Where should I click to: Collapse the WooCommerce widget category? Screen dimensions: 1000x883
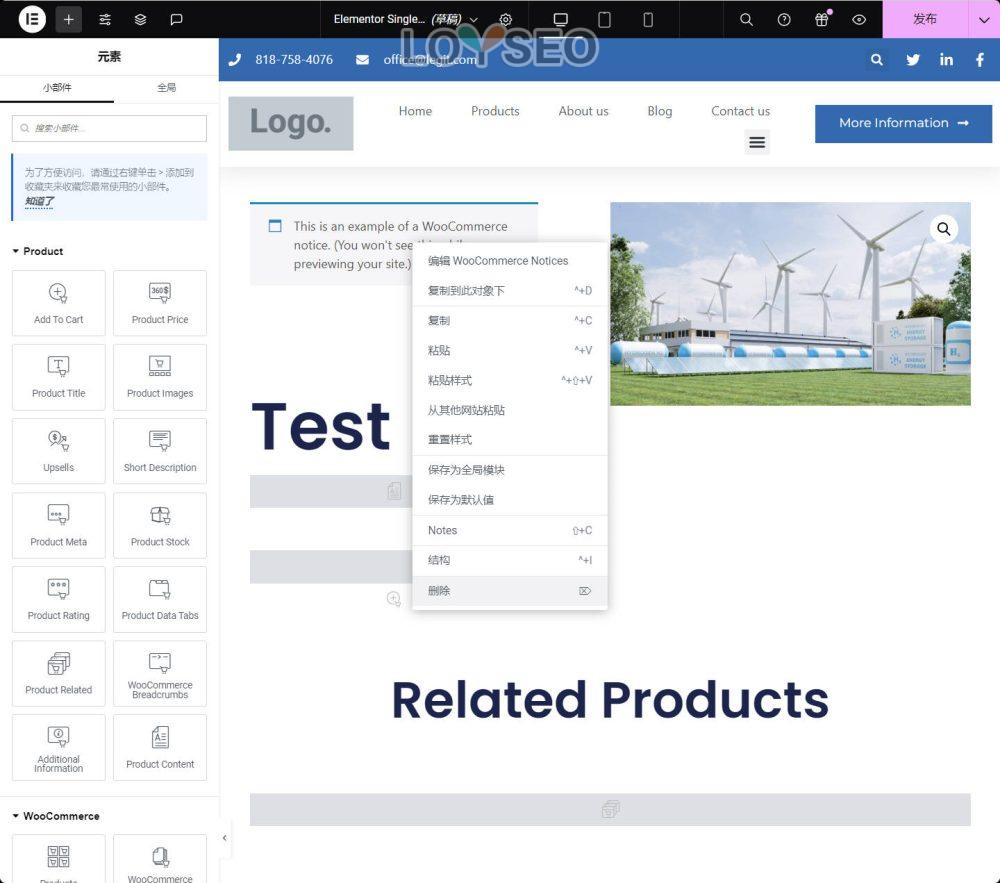click(56, 816)
